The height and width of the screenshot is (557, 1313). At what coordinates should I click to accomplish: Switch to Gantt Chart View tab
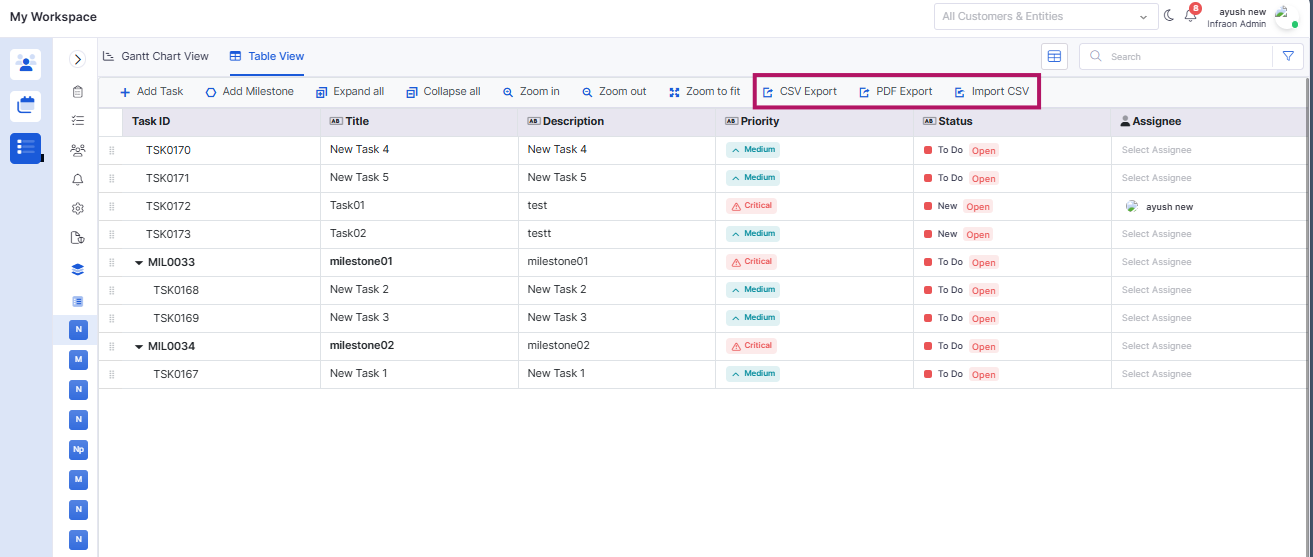[156, 57]
